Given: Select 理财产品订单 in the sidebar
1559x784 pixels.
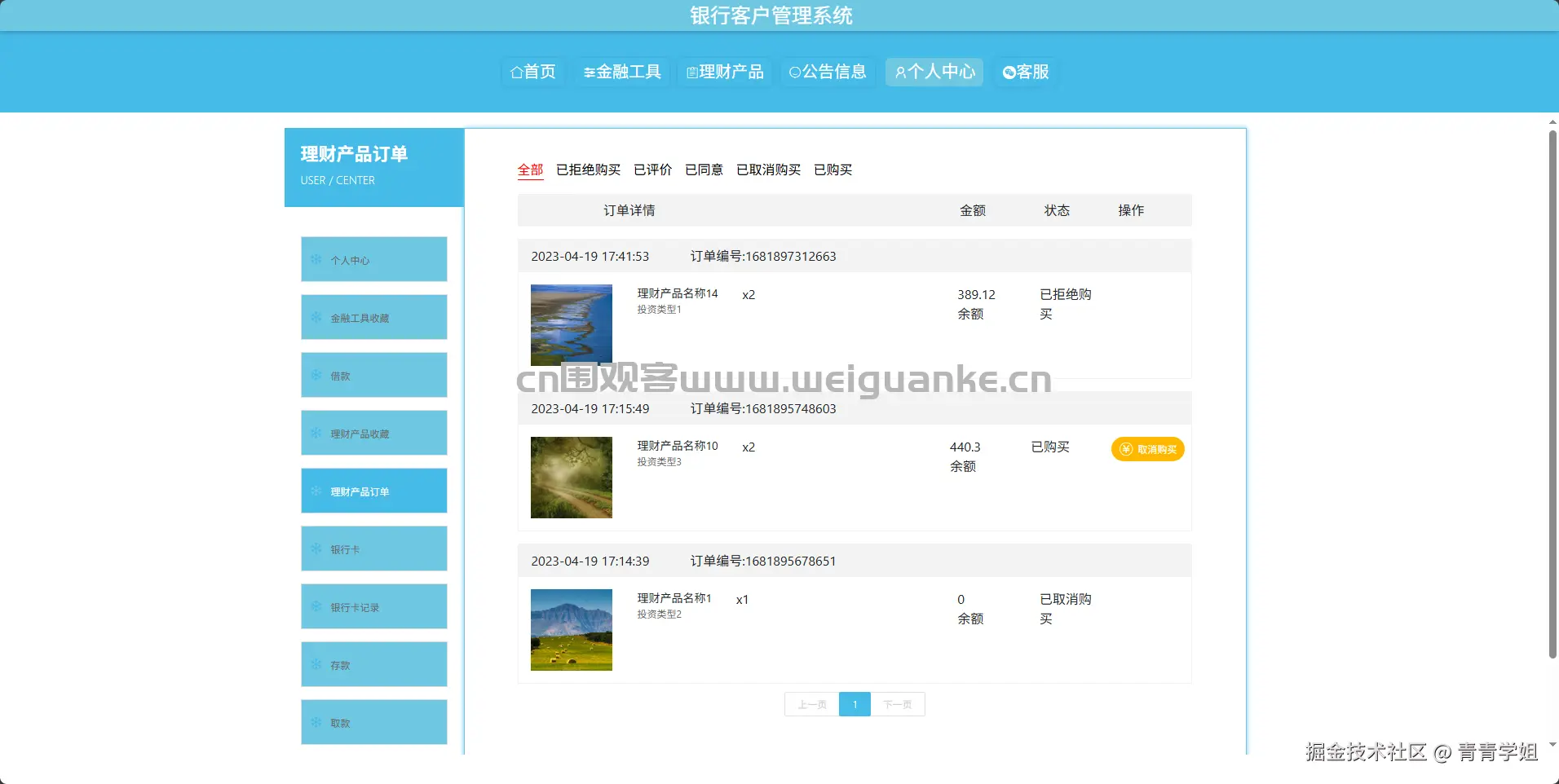Looking at the screenshot, I should 374,491.
